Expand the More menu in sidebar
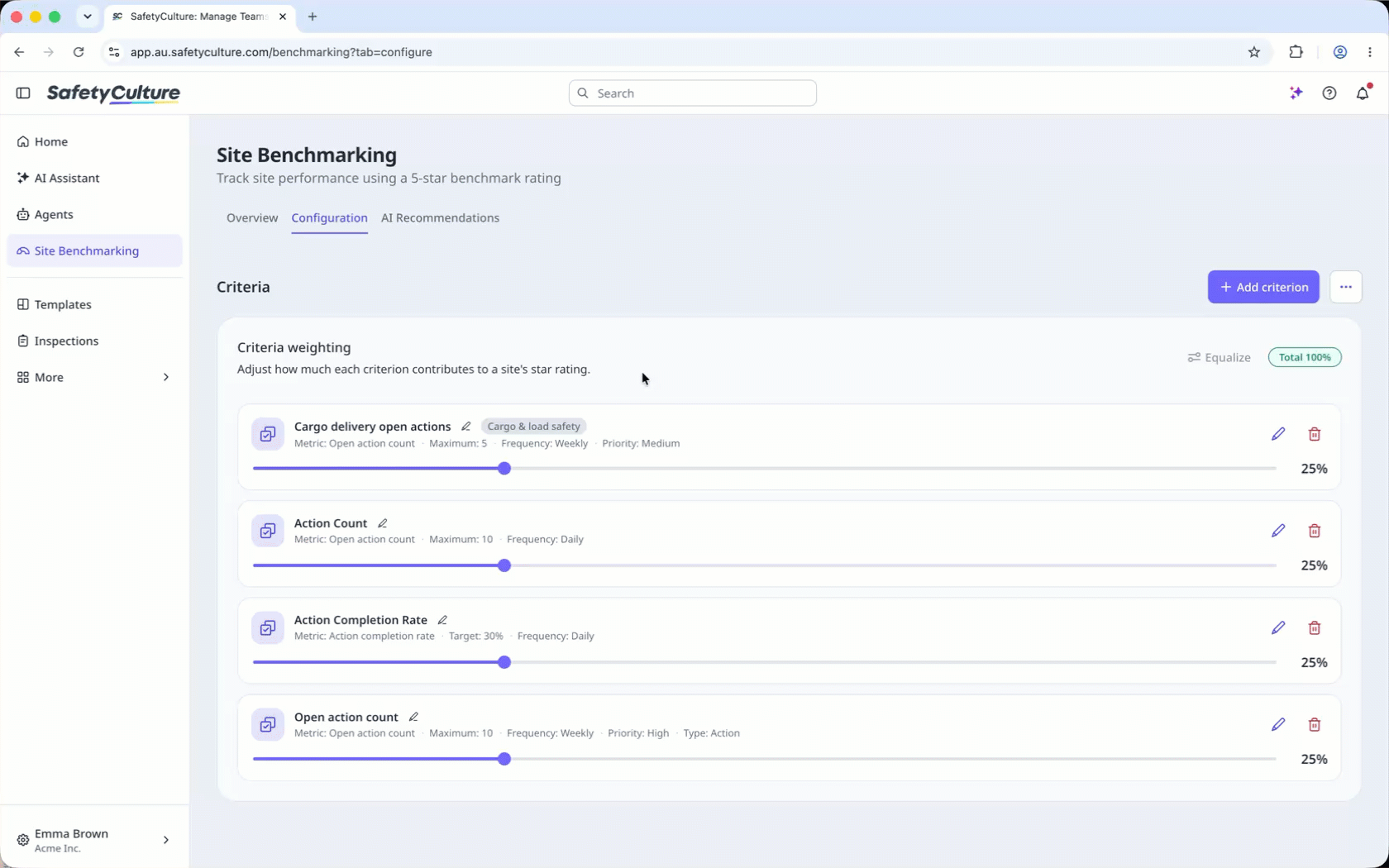1389x868 pixels. pos(94,377)
